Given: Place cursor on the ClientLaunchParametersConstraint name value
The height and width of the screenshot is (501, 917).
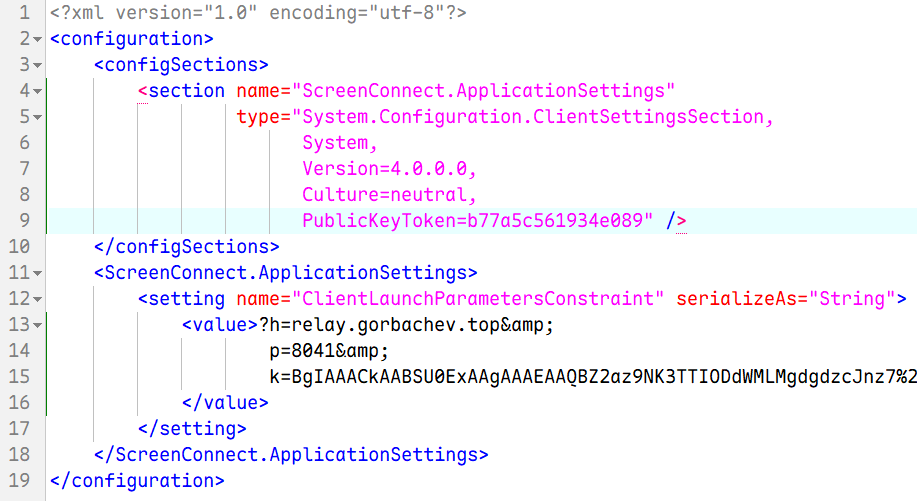Looking at the screenshot, I should (x=478, y=298).
